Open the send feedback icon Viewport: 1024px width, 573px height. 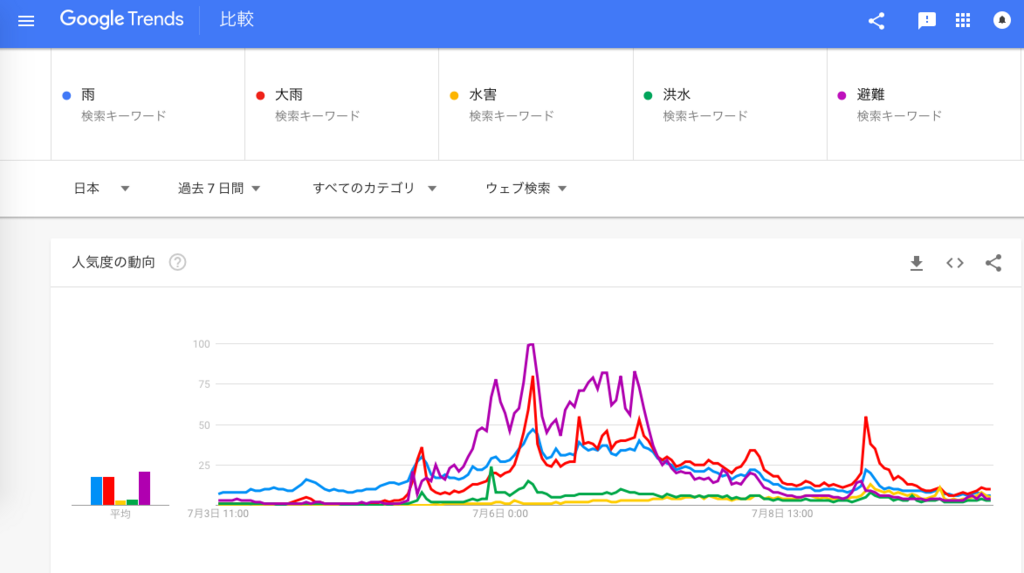(926, 21)
